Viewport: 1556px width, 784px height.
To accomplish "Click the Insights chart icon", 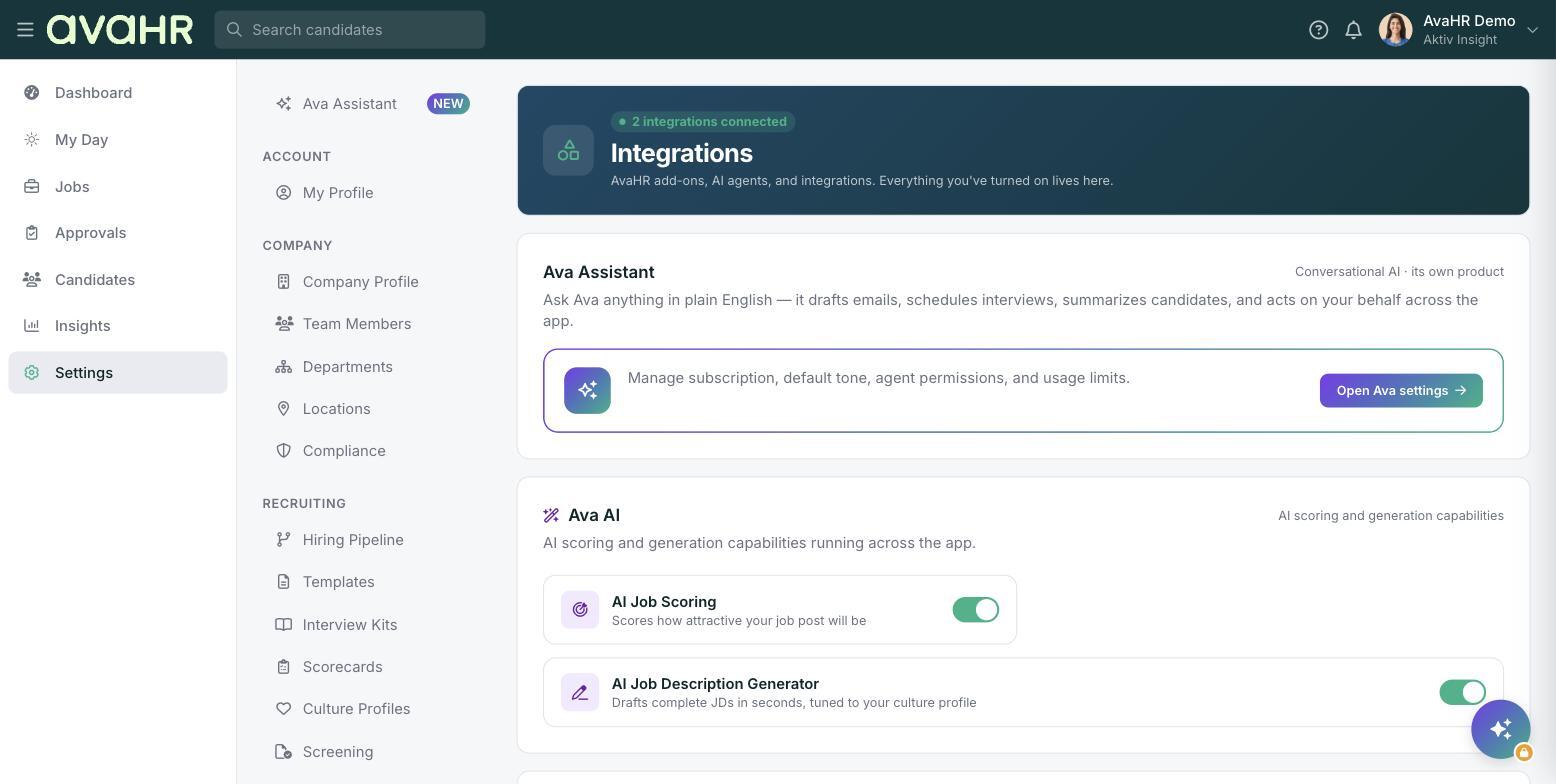I will pyautogui.click(x=32, y=326).
